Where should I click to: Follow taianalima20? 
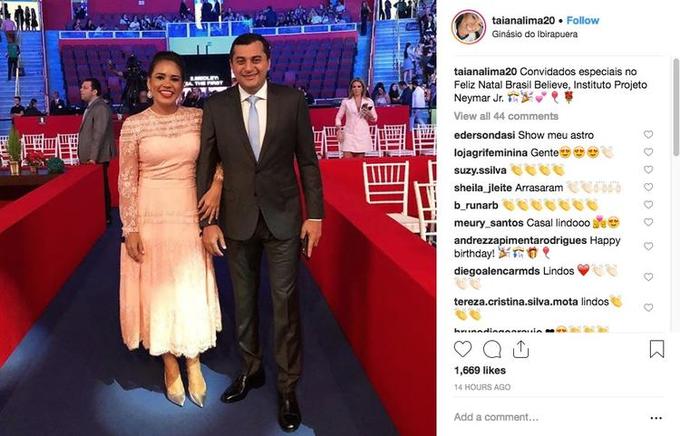coord(582,20)
